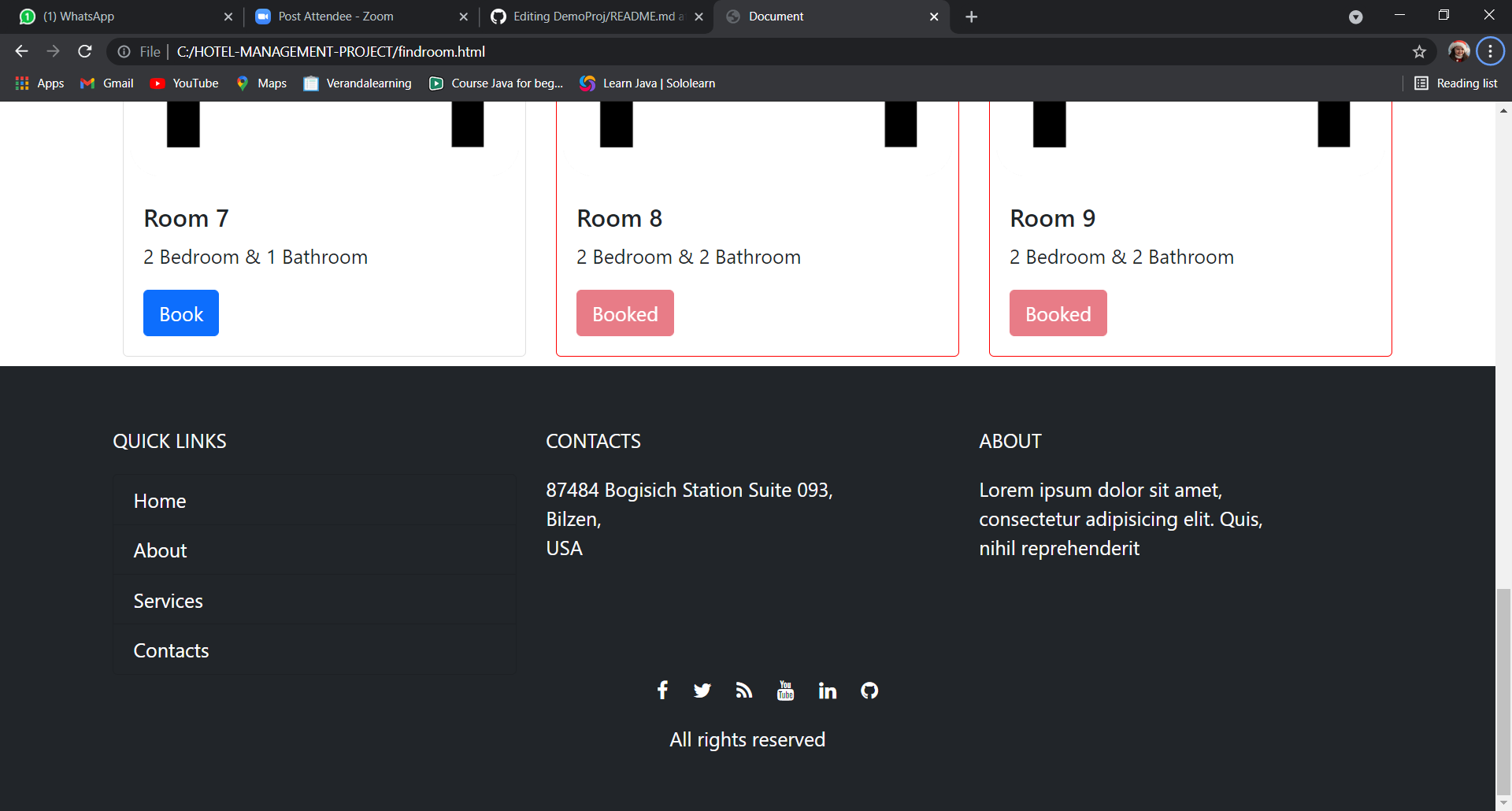The width and height of the screenshot is (1512, 811).
Task: Open the Chrome three-dot menu
Action: [1490, 51]
